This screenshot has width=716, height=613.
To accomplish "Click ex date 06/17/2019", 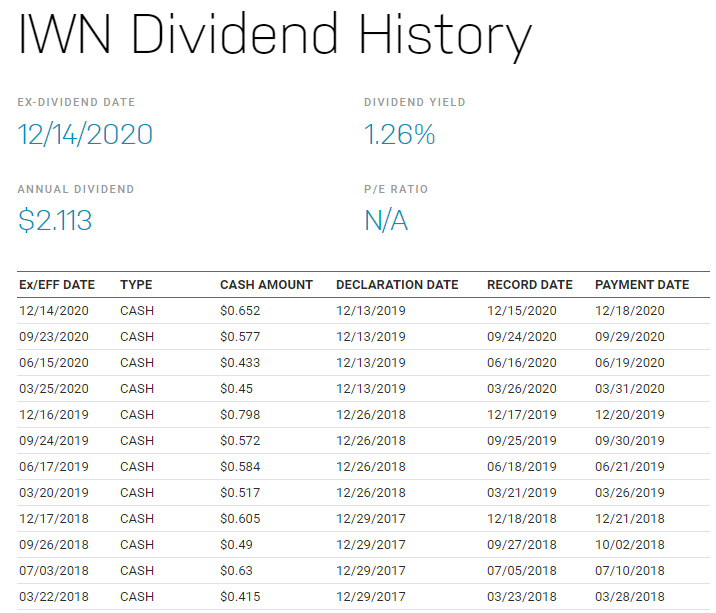I will [54, 467].
